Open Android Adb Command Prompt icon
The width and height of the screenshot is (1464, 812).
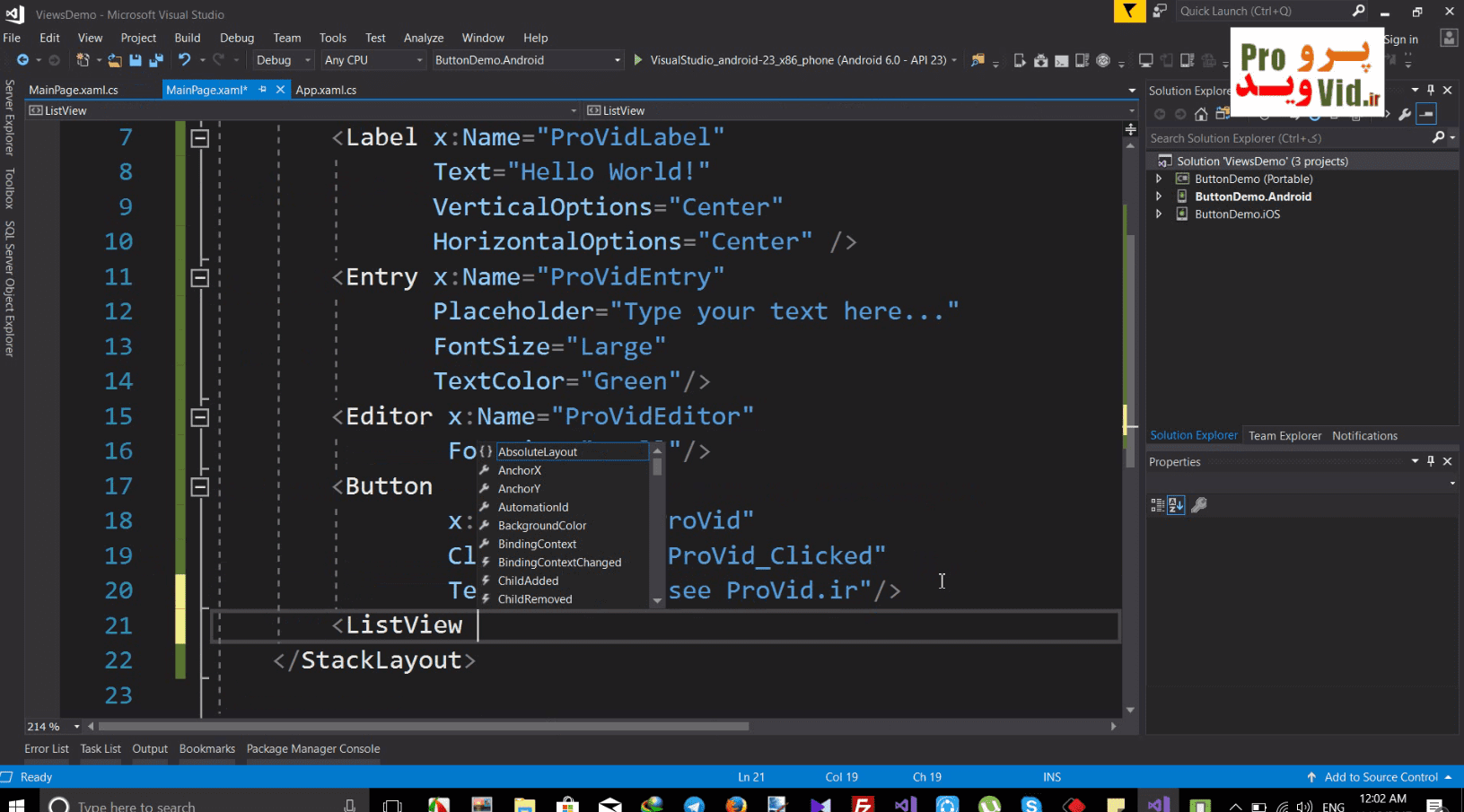1061,60
